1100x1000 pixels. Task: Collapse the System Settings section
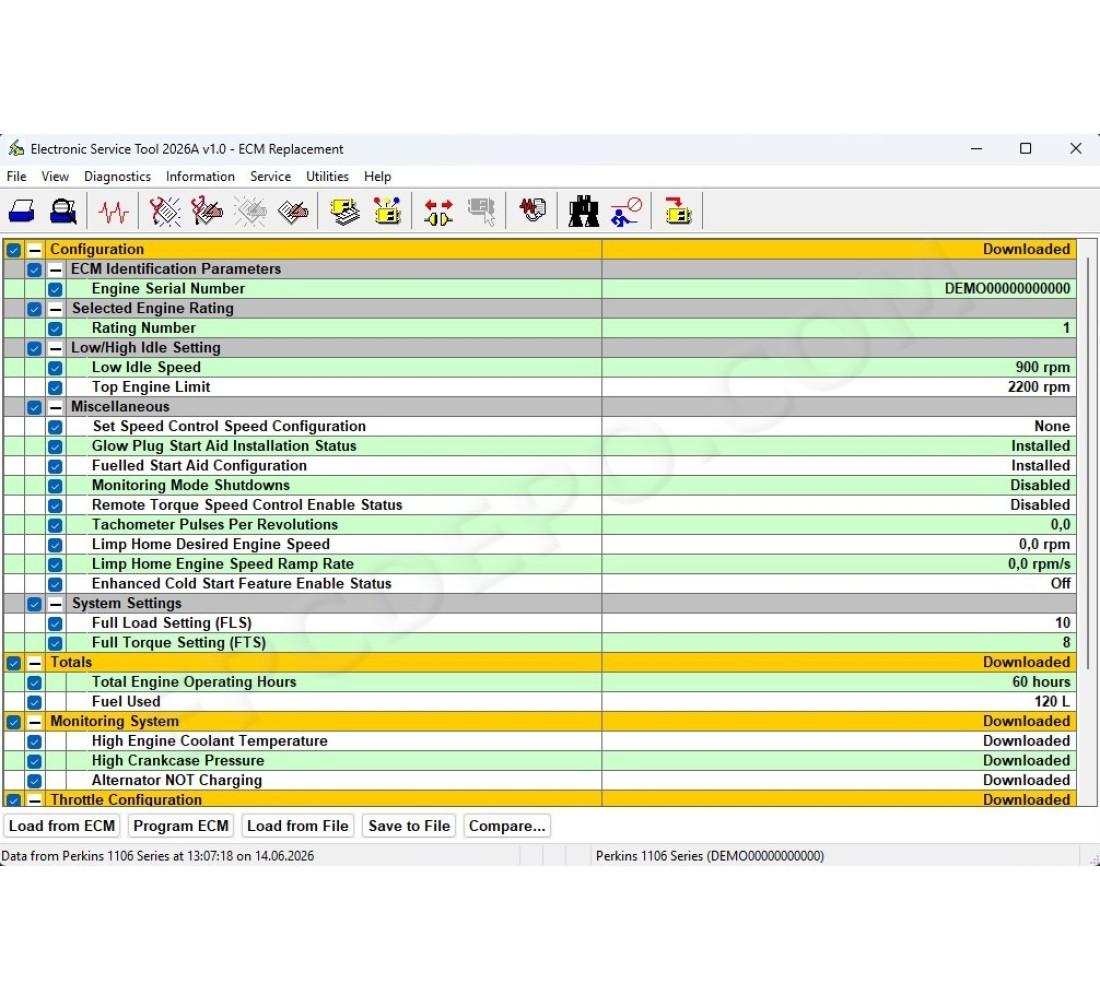(55, 604)
